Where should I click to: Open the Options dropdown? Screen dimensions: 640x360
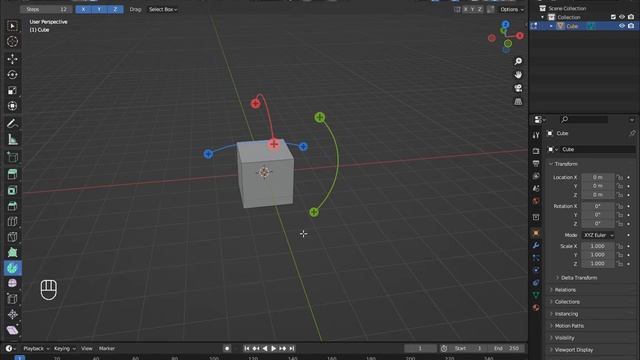[x=512, y=9]
